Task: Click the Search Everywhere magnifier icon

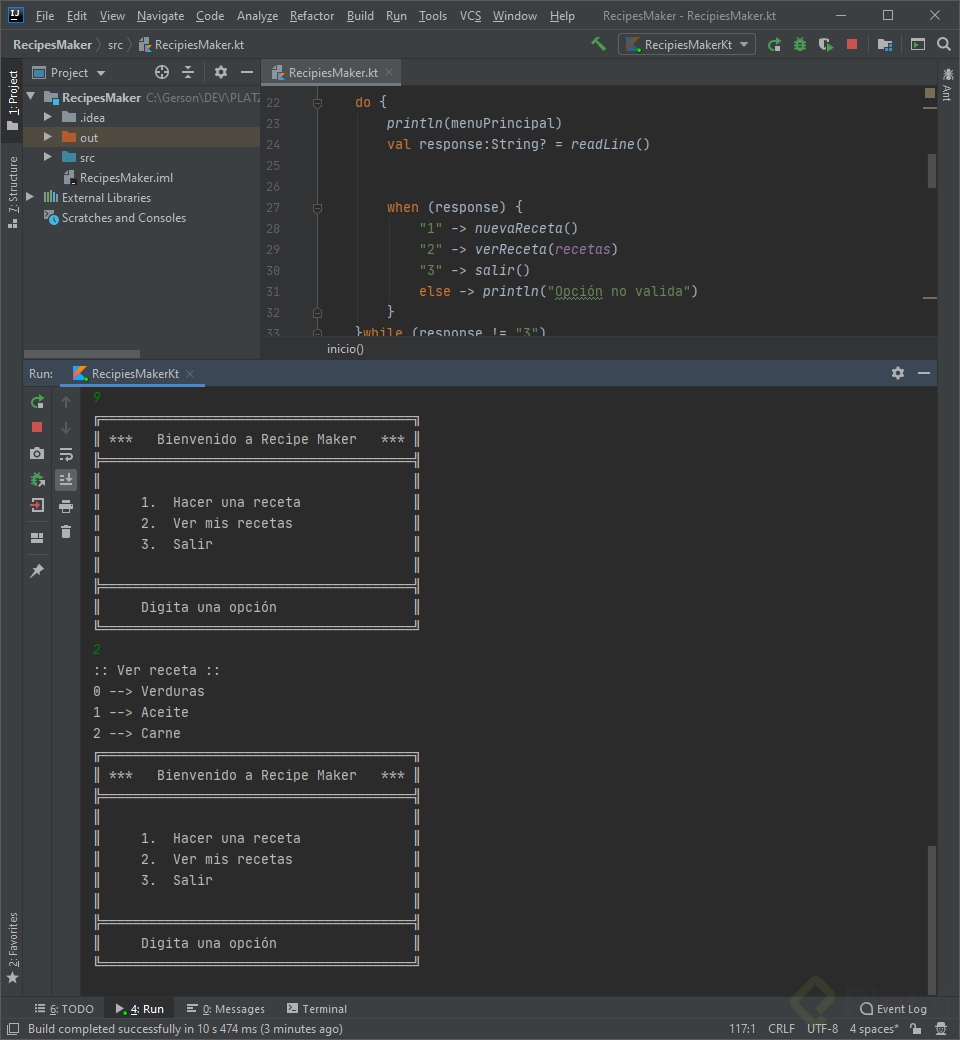Action: (x=944, y=44)
